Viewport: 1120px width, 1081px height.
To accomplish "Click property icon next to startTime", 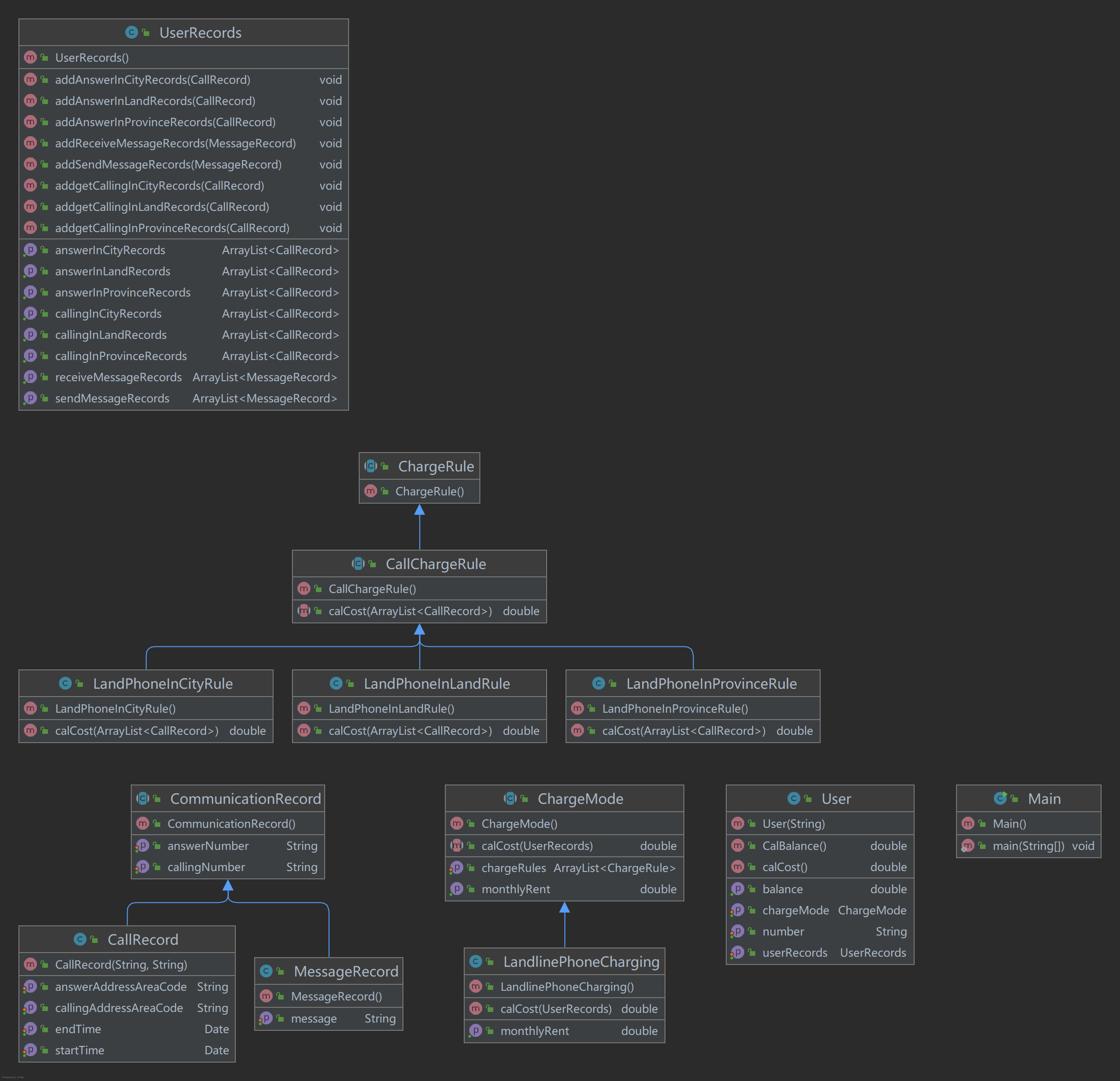I will click(x=30, y=1050).
